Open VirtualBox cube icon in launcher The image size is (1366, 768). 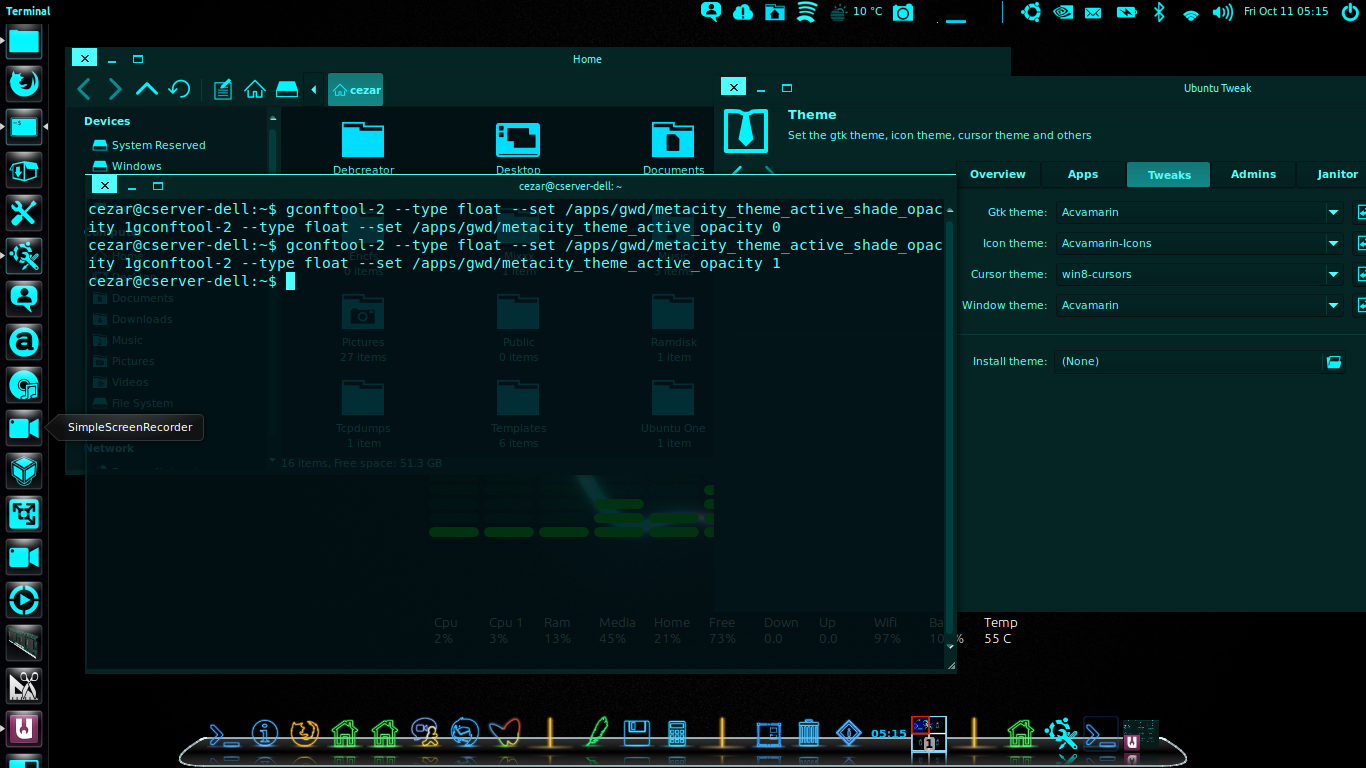[x=24, y=471]
